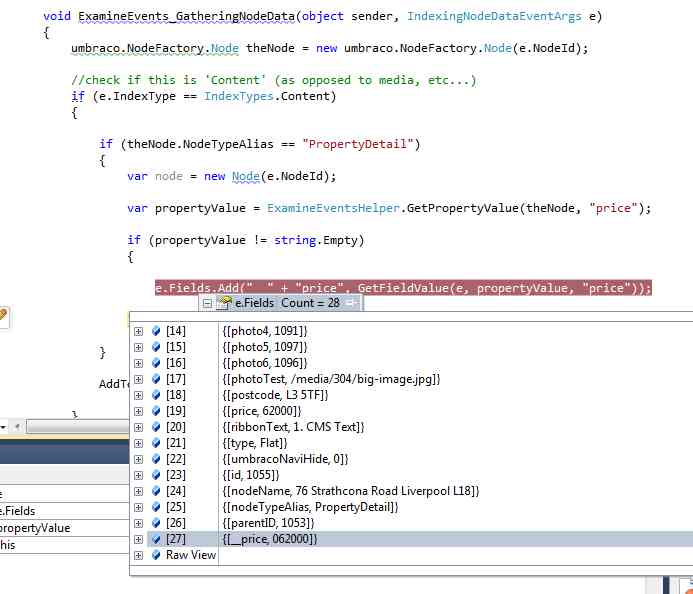Click the field icon of entry [24]

pos(156,491)
